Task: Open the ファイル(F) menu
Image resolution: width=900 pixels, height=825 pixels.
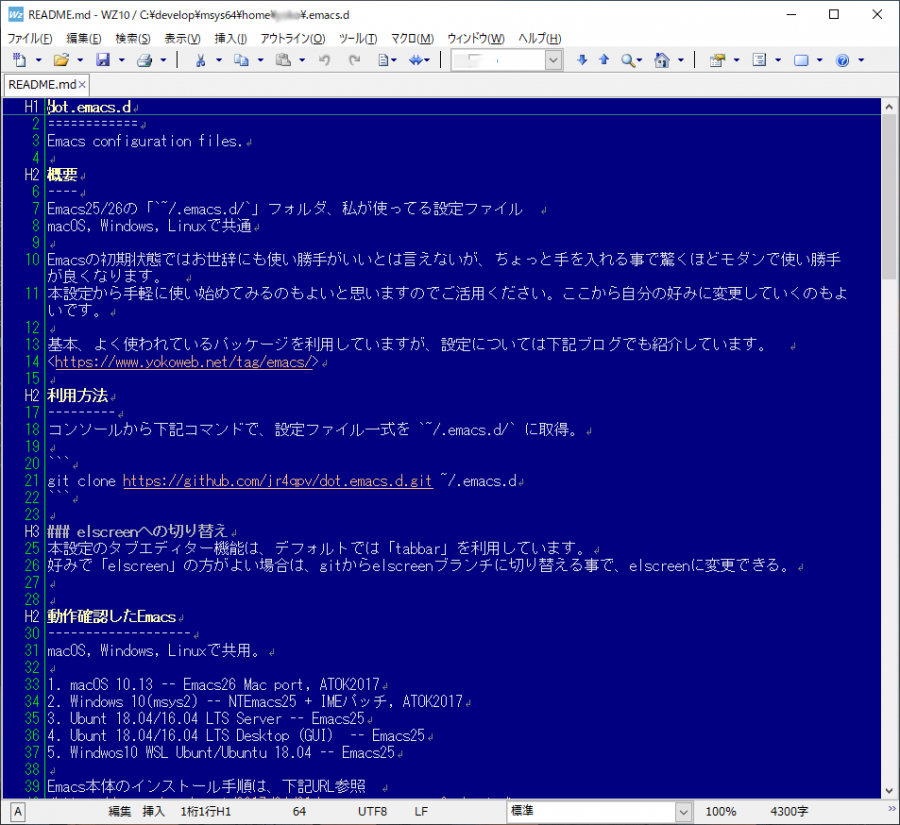Action: point(29,38)
